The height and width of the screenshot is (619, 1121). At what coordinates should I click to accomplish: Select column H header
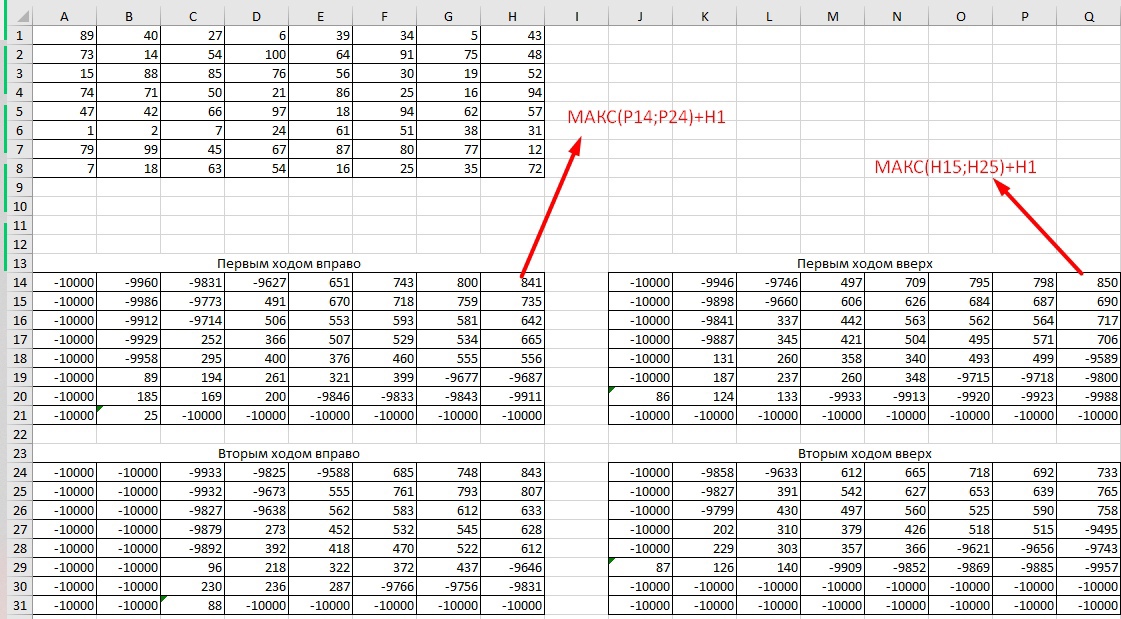[513, 16]
